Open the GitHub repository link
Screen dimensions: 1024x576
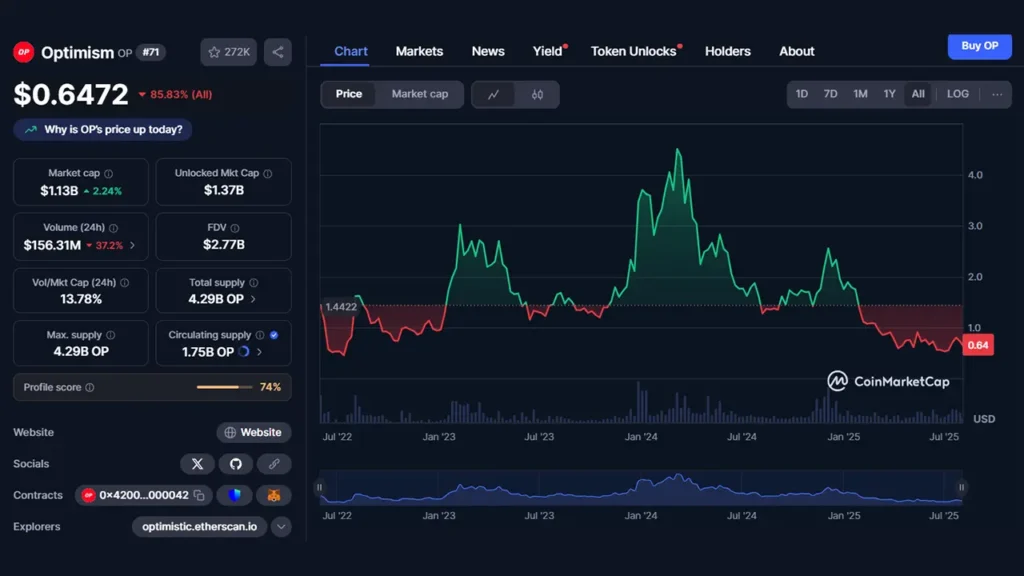[x=236, y=464]
